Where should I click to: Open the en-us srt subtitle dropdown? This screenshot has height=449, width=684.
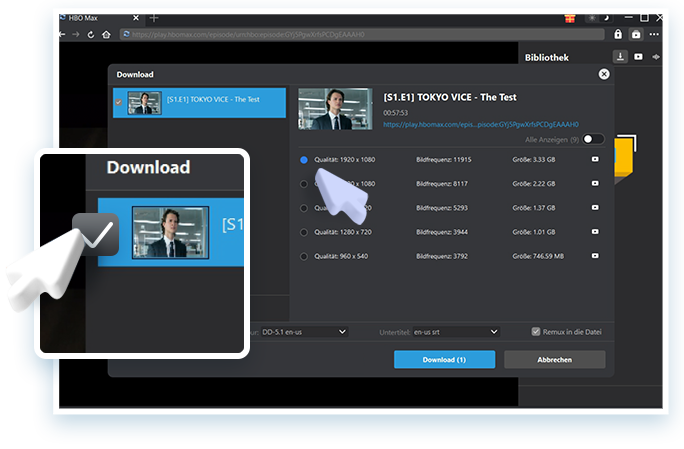pos(456,332)
